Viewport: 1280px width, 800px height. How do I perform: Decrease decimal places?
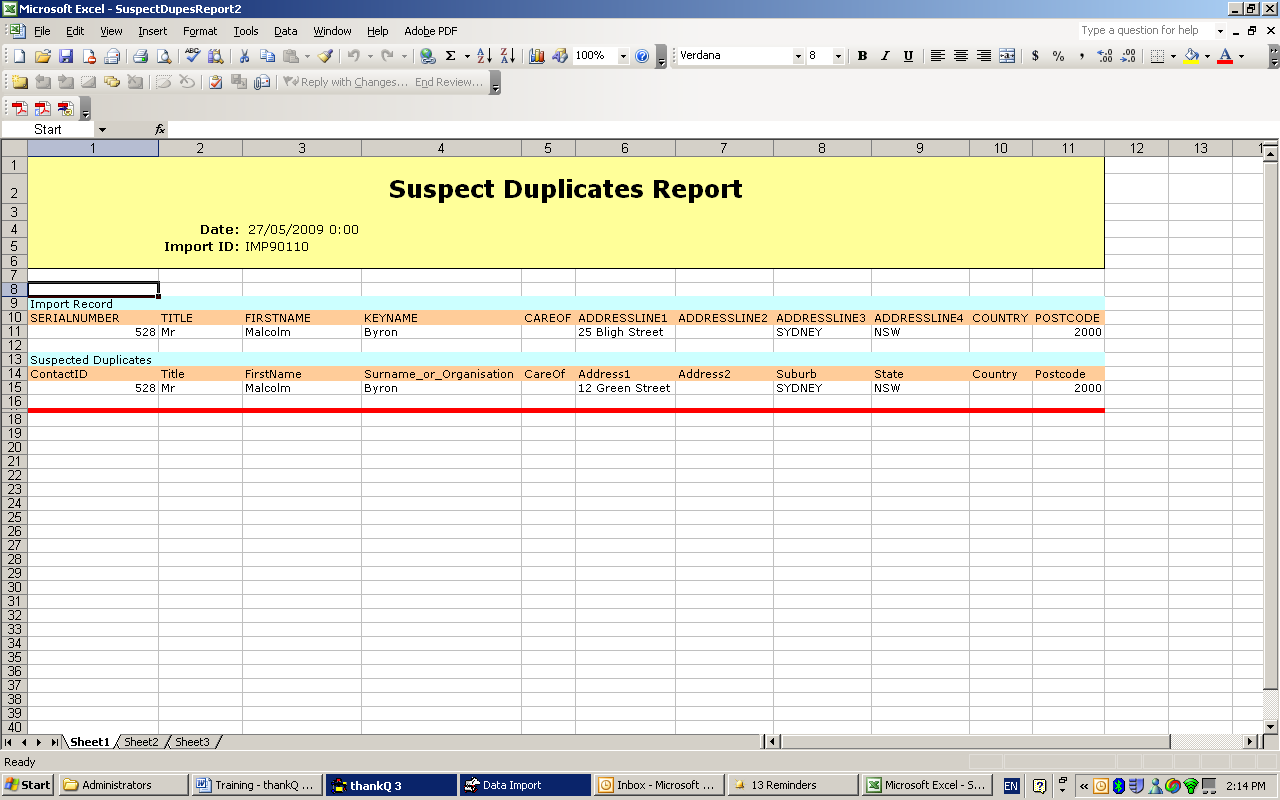pyautogui.click(x=1128, y=56)
